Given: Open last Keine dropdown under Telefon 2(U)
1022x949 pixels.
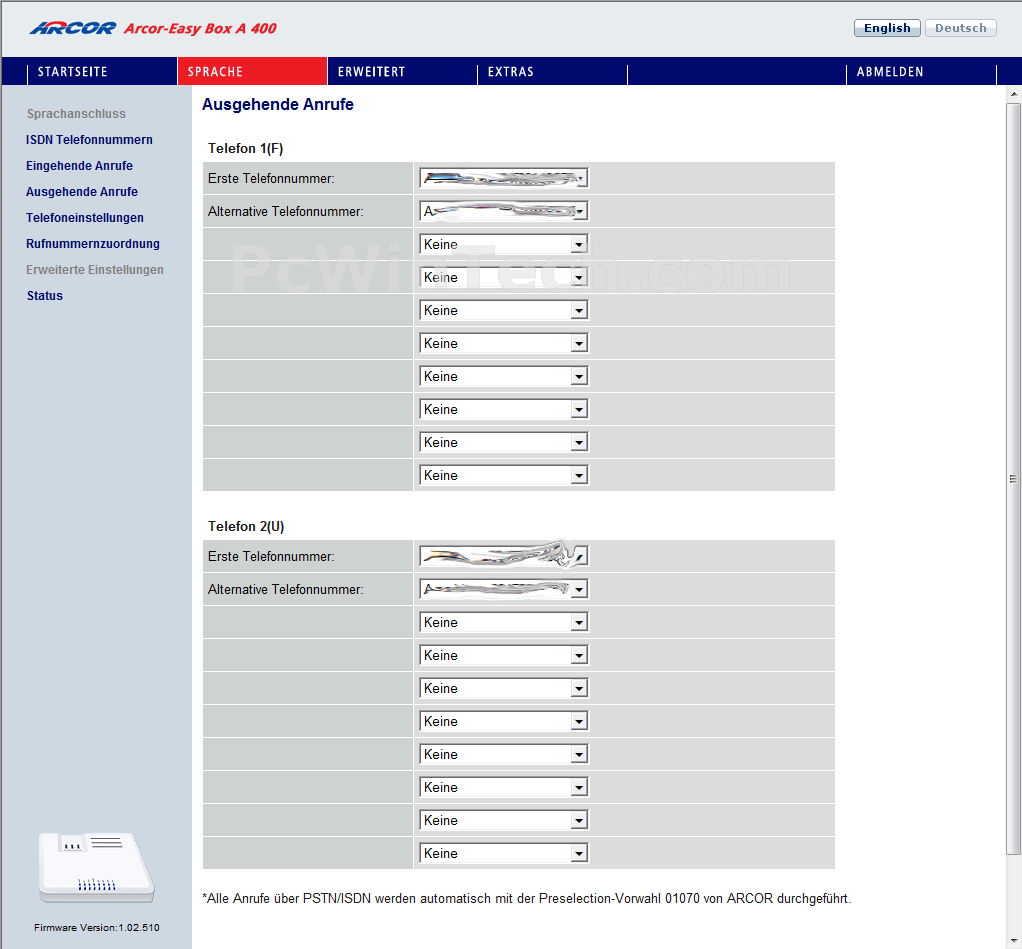Looking at the screenshot, I should coord(504,853).
